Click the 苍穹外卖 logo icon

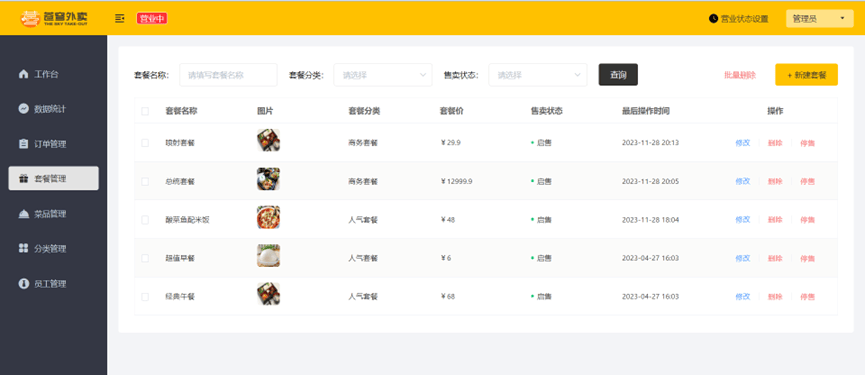[x=29, y=18]
